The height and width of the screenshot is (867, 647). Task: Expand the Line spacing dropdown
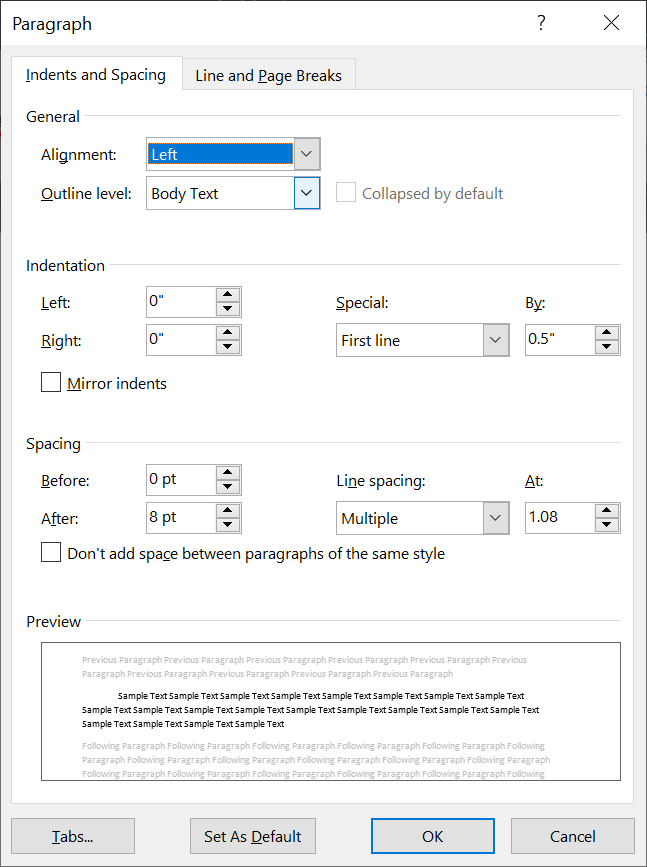(x=496, y=518)
